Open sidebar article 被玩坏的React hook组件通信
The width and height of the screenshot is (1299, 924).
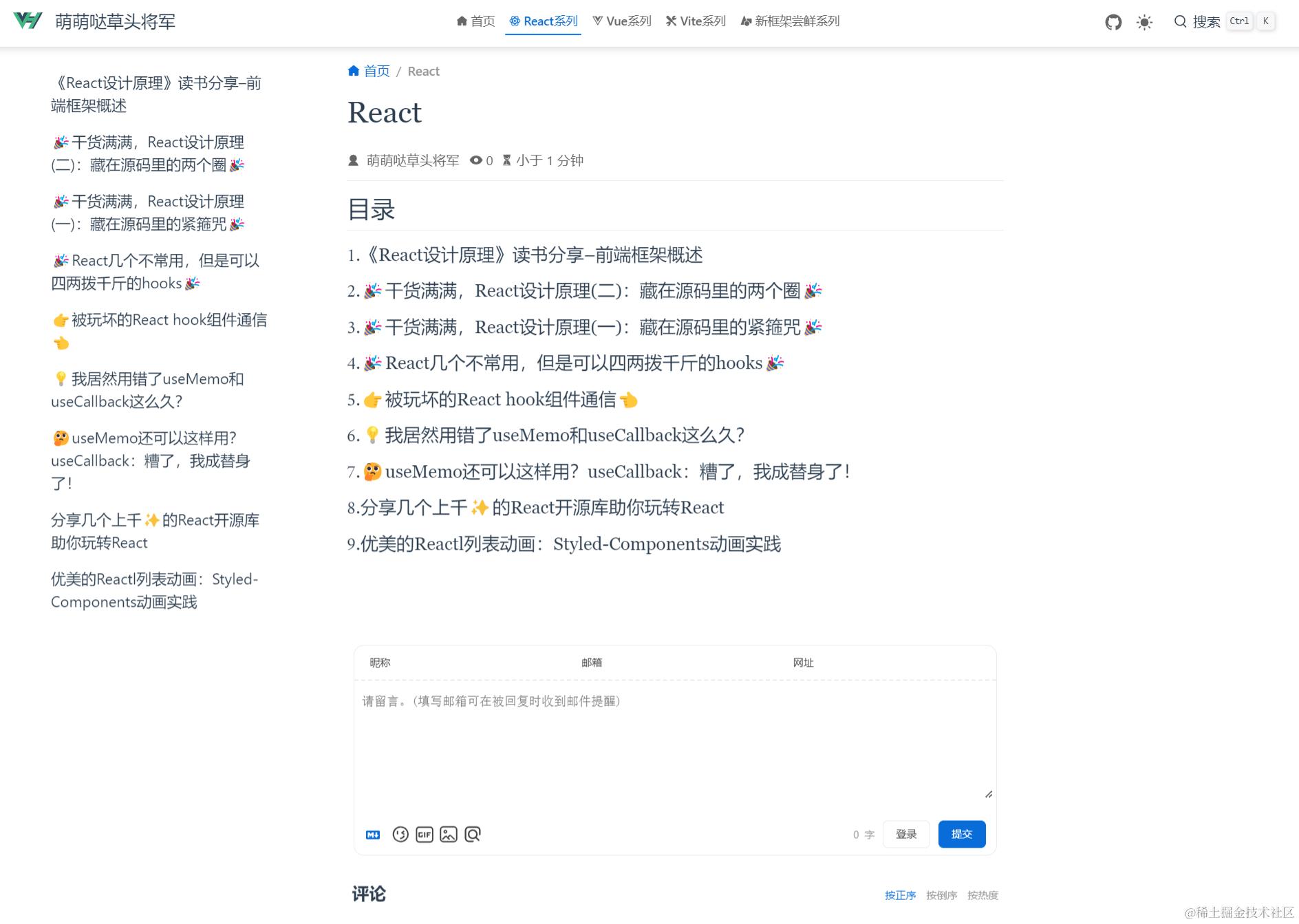[160, 331]
